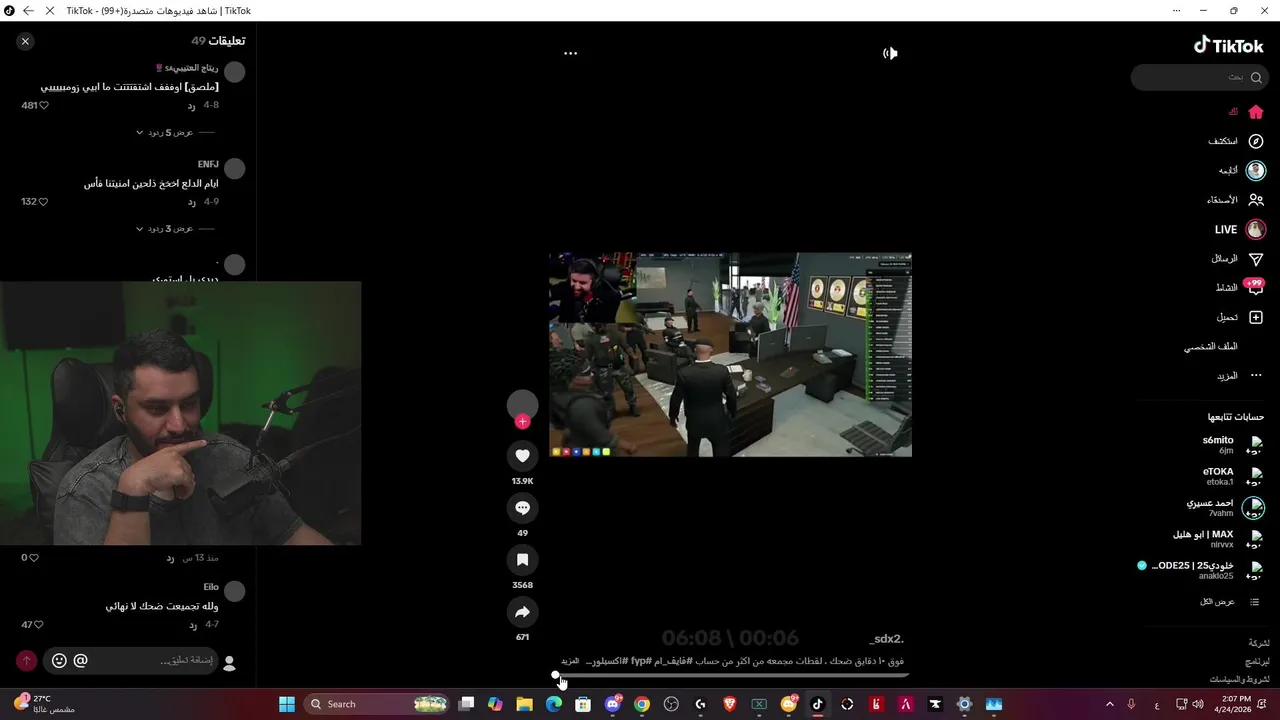
Task: Go back using browser back arrow
Action: 29,11
